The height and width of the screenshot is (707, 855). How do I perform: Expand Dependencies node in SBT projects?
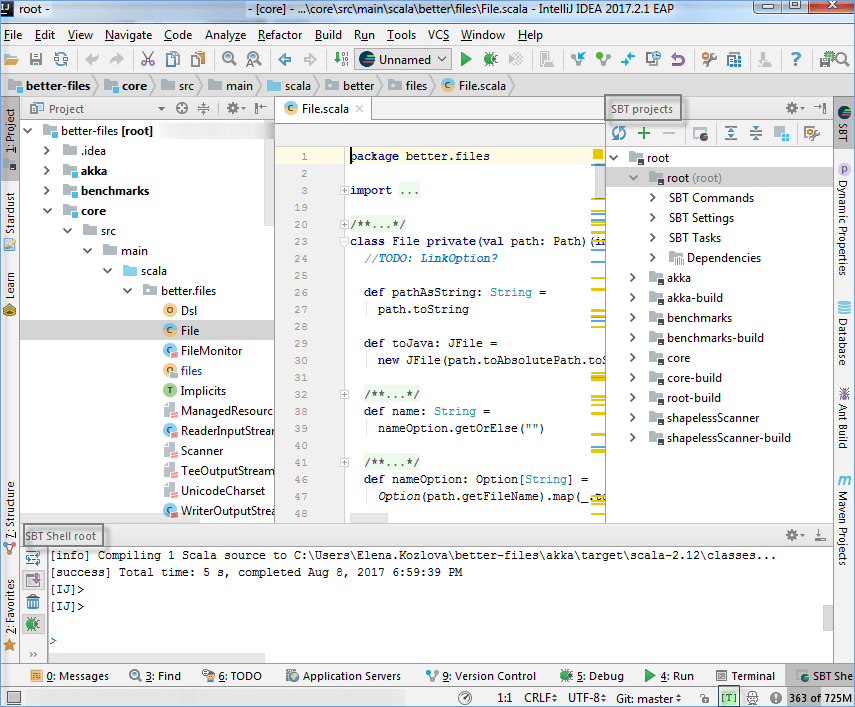pyautogui.click(x=653, y=257)
